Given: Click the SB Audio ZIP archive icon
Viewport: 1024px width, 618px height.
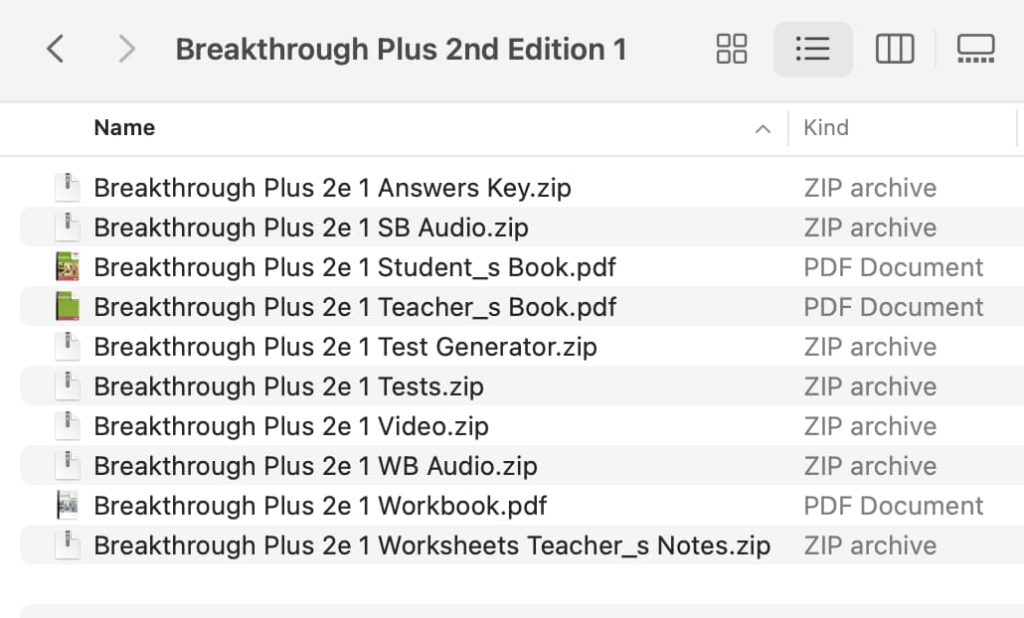Looking at the screenshot, I should [67, 227].
